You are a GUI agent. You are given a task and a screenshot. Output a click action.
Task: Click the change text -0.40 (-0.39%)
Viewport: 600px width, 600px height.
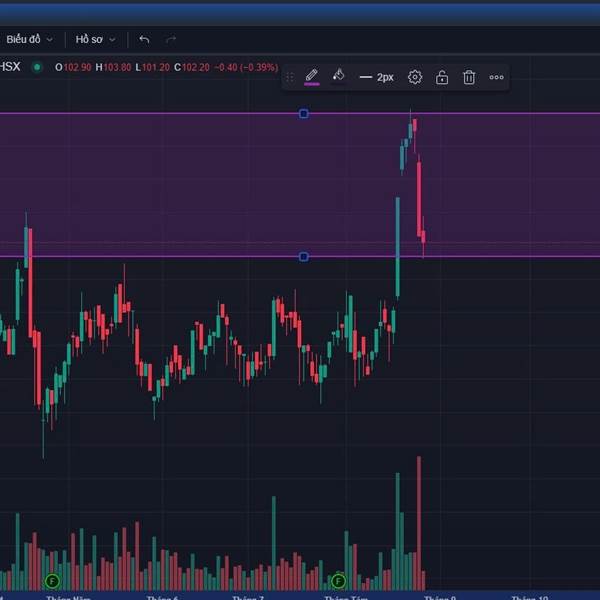(246, 67)
